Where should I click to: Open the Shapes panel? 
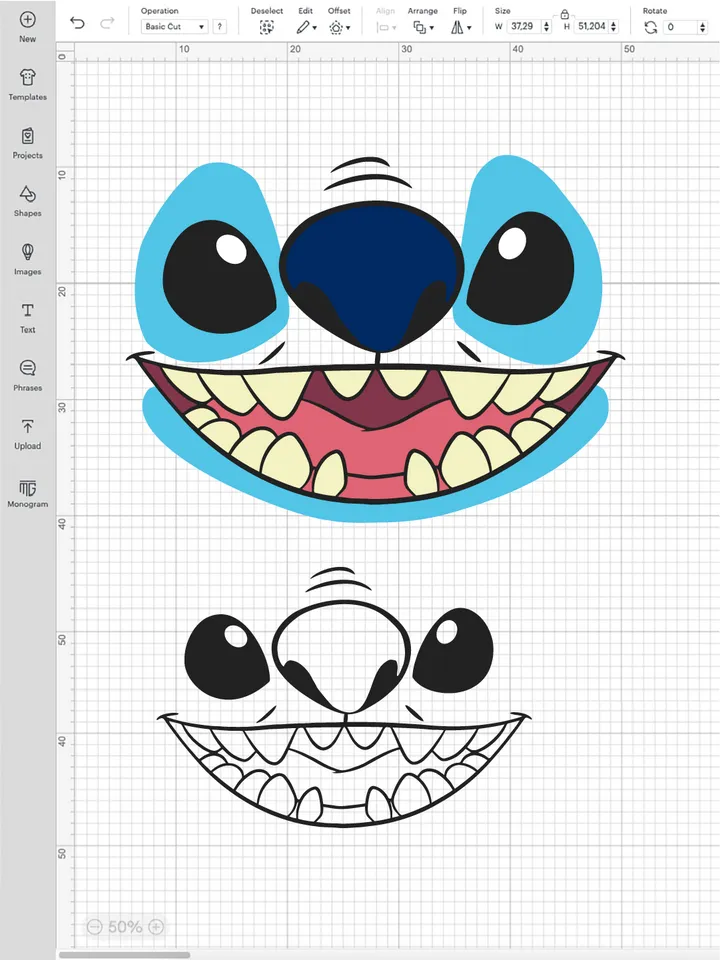(27, 200)
